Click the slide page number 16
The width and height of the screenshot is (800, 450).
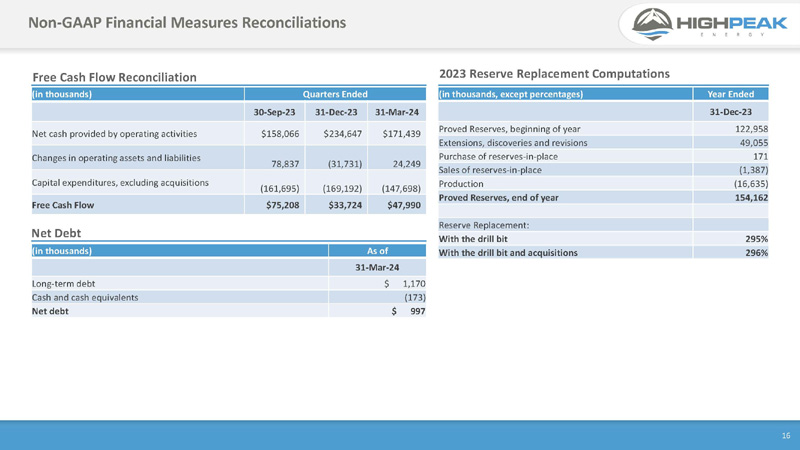(785, 436)
